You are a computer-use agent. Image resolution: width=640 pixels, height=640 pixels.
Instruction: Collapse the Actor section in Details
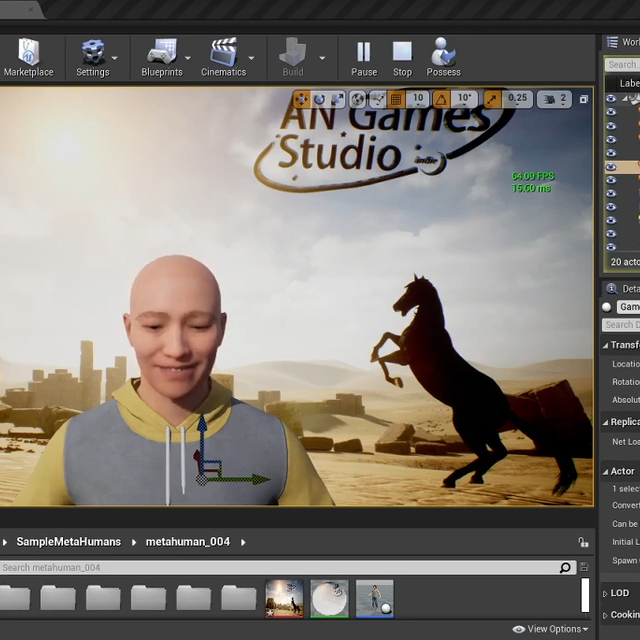[x=622, y=471]
